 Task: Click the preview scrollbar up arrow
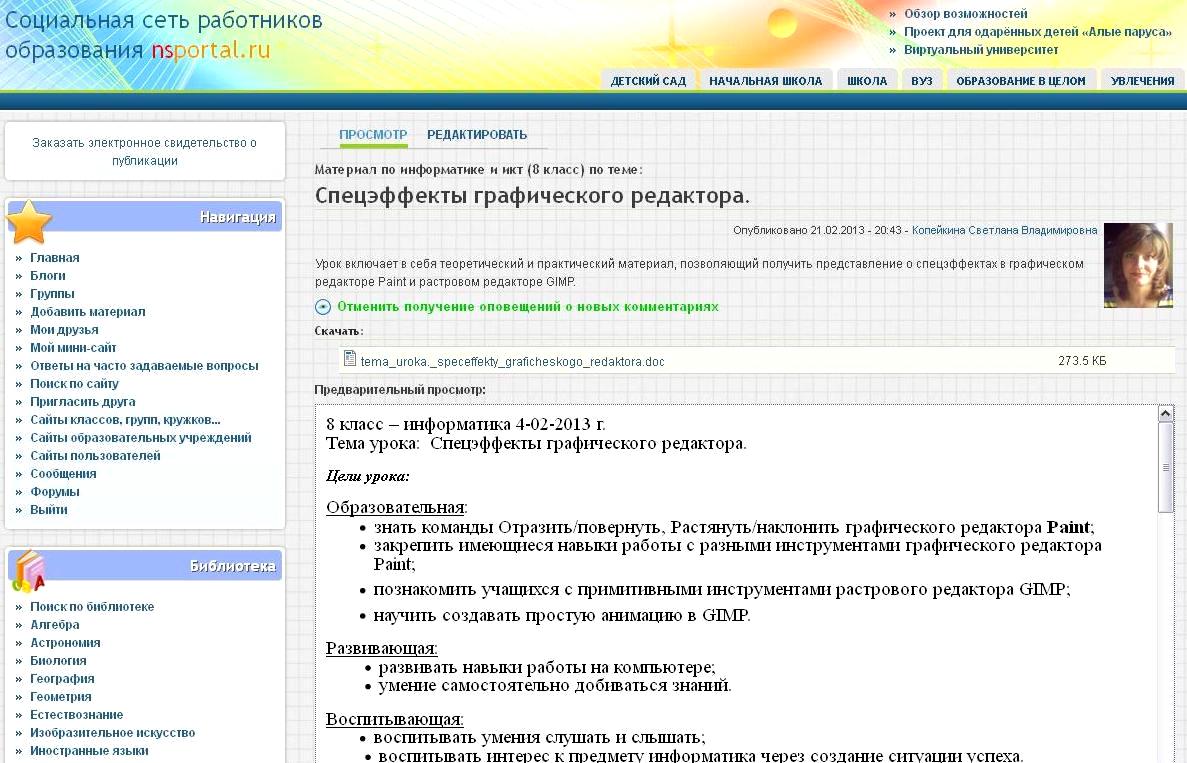pyautogui.click(x=1165, y=413)
